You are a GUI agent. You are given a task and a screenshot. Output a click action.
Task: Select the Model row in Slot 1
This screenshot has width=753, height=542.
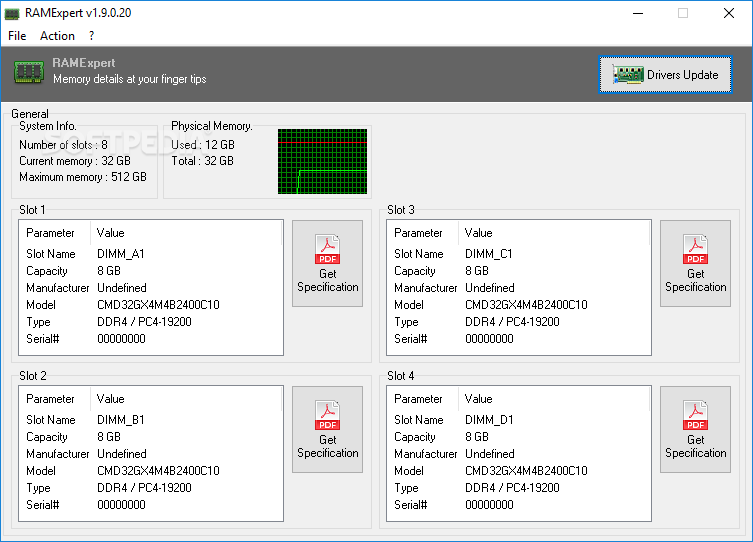[x=150, y=305]
